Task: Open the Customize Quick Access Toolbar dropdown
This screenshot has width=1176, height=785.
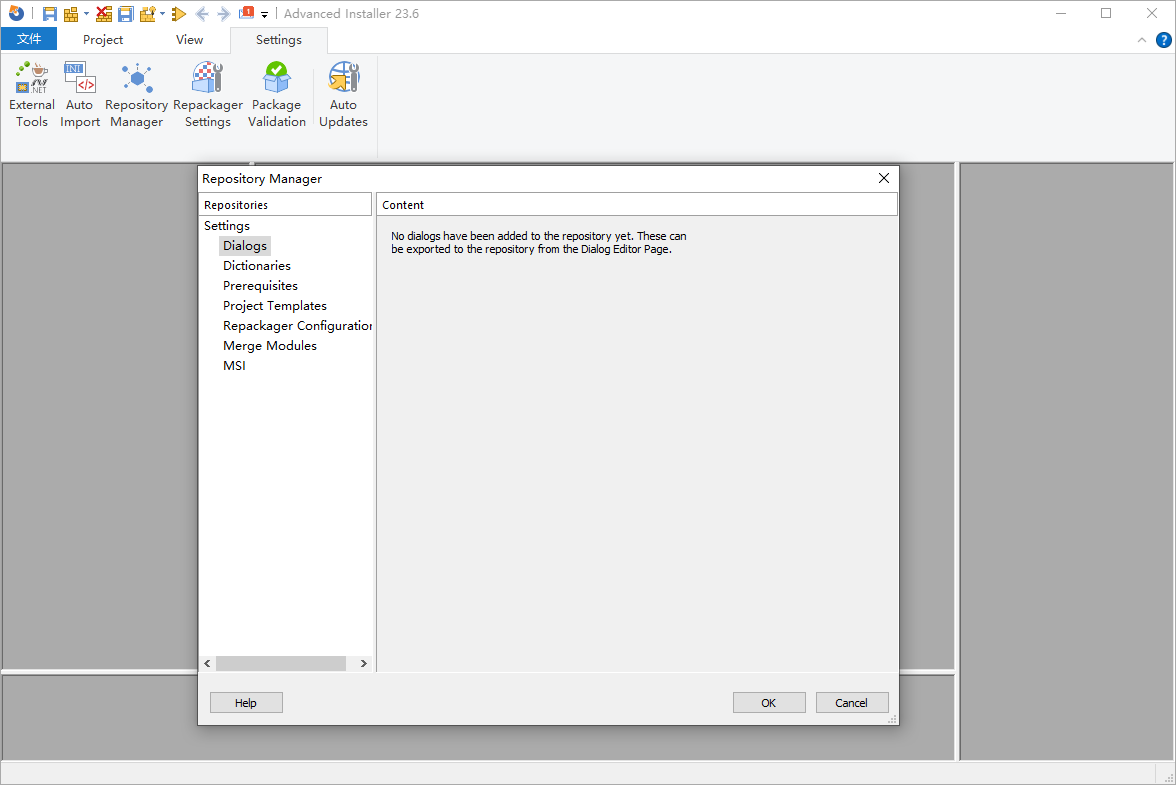Action: [265, 15]
